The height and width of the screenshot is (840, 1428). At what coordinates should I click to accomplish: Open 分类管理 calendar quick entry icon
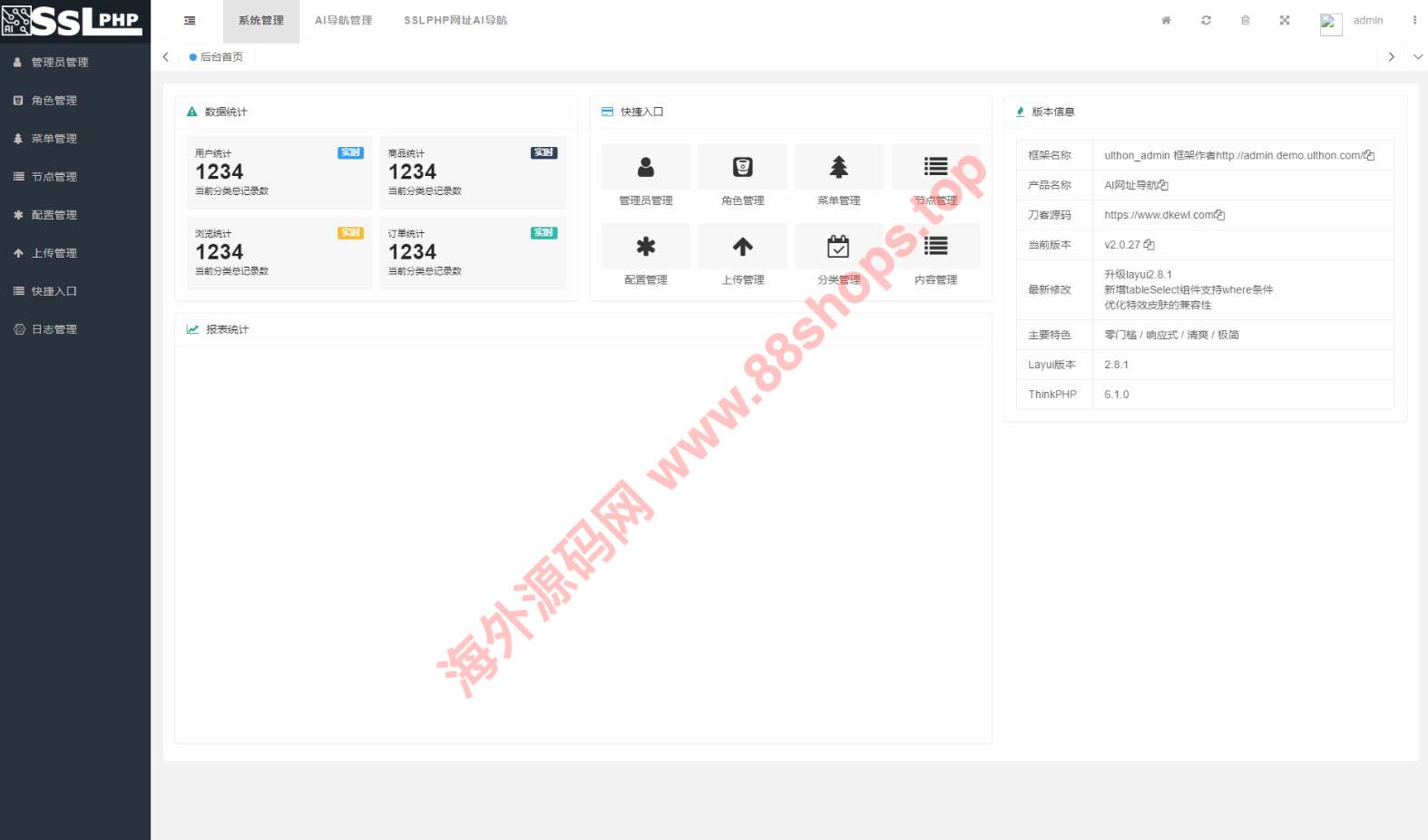coord(838,247)
